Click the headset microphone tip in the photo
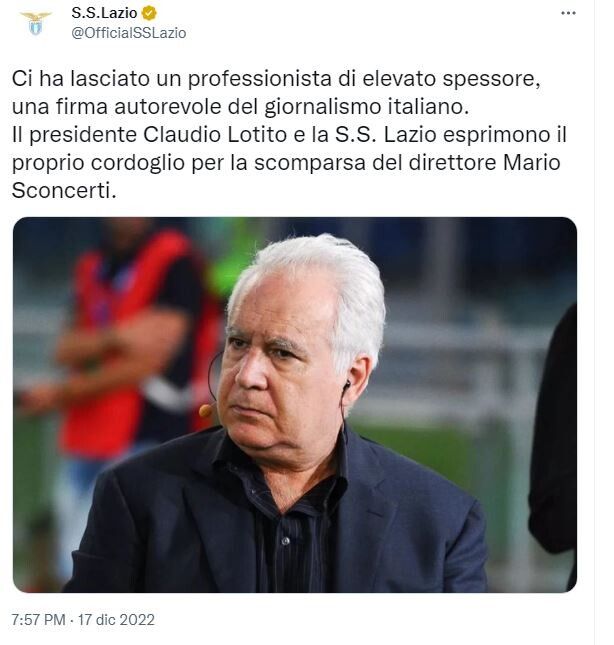Screen dimensions: 614x645 205,410
